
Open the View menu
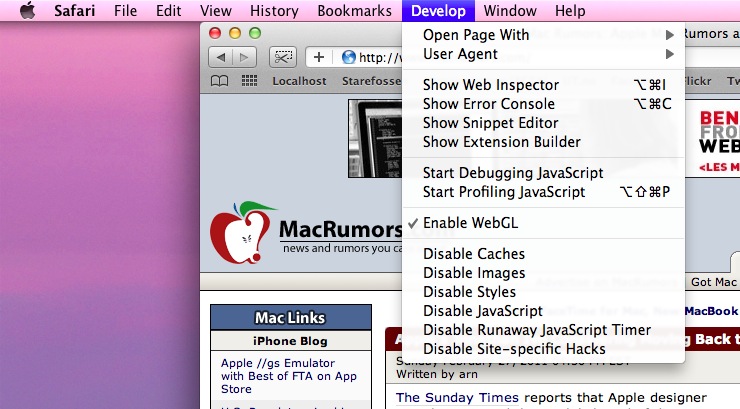tap(216, 10)
